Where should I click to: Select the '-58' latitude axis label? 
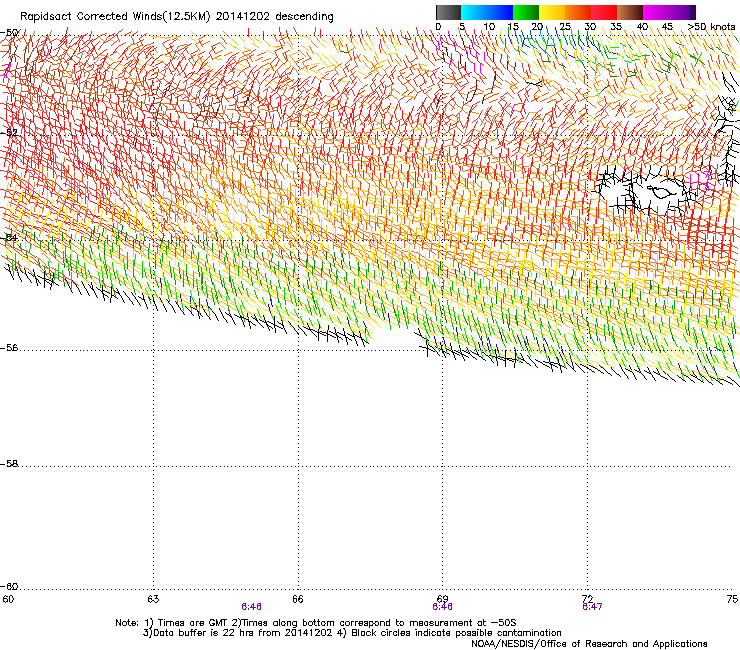9,464
